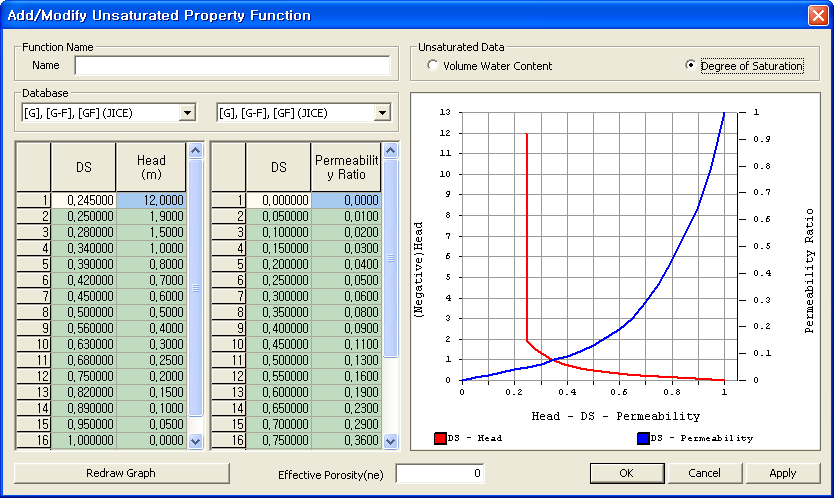This screenshot has height=498, width=834.
Task: Click the OK button
Action: pyautogui.click(x=627, y=473)
